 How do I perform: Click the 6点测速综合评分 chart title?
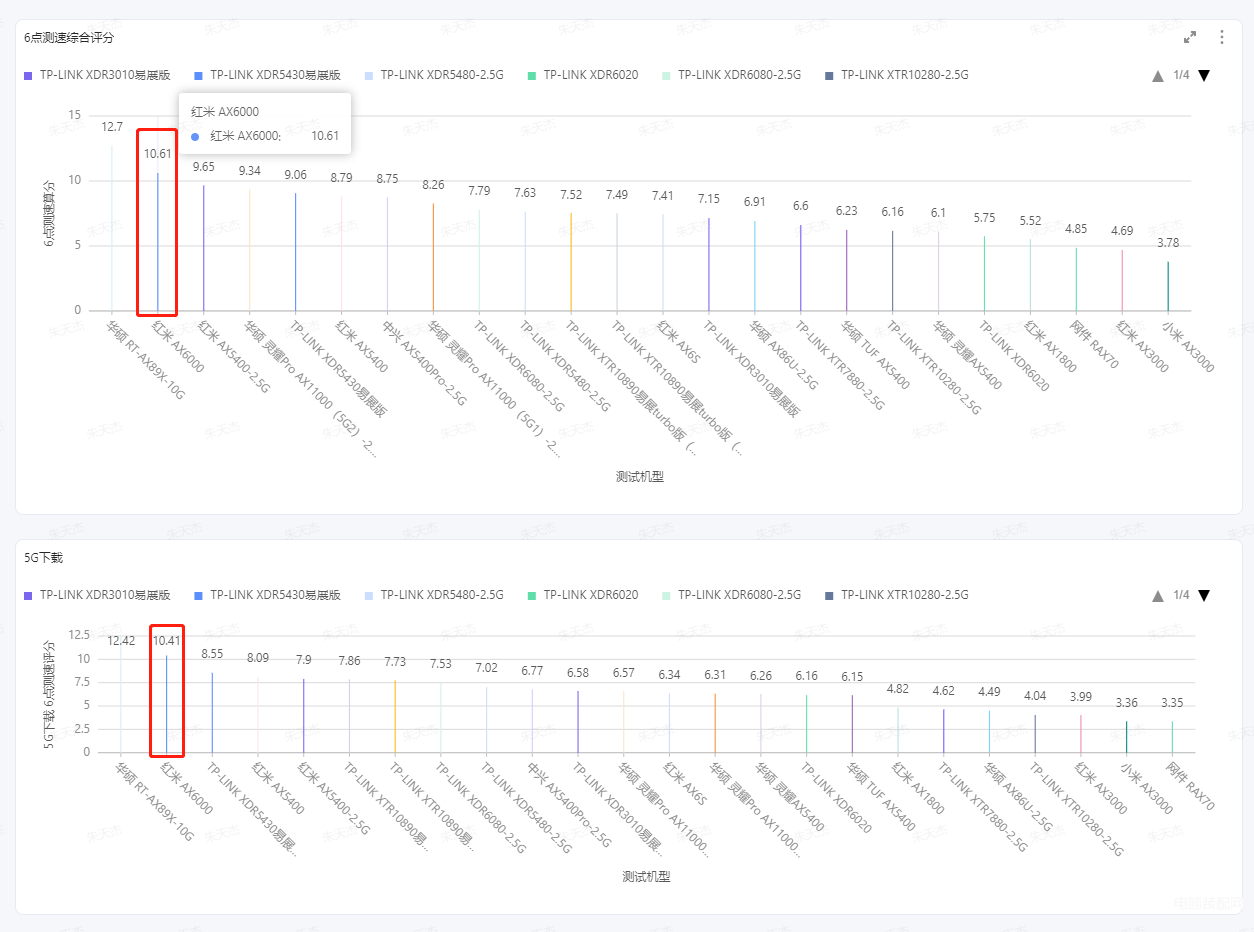[70, 37]
